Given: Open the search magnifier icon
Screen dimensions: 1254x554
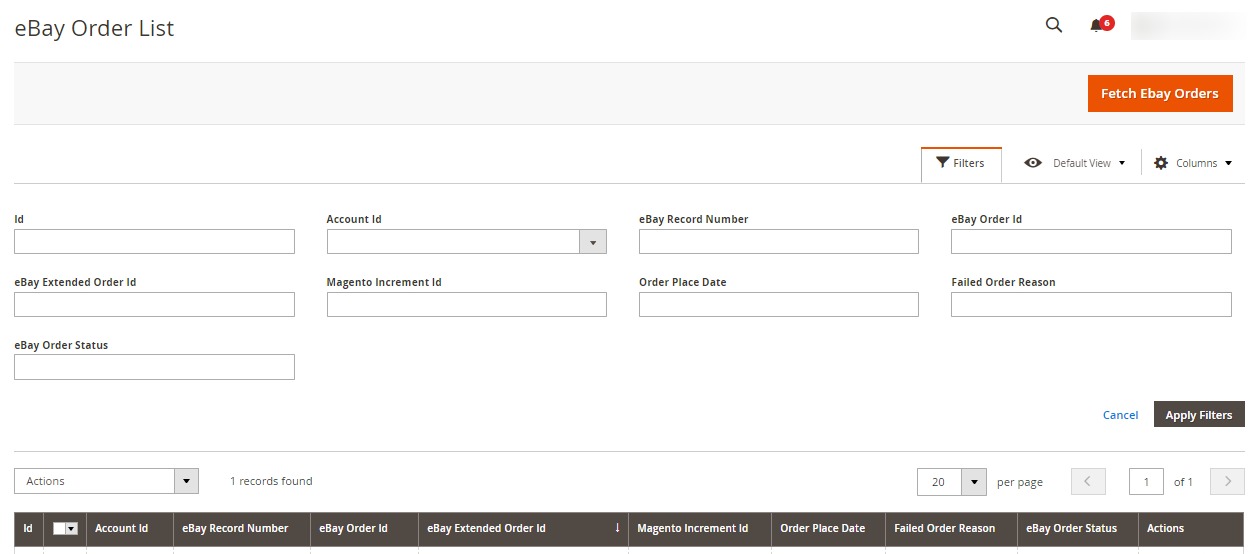Looking at the screenshot, I should (1054, 25).
